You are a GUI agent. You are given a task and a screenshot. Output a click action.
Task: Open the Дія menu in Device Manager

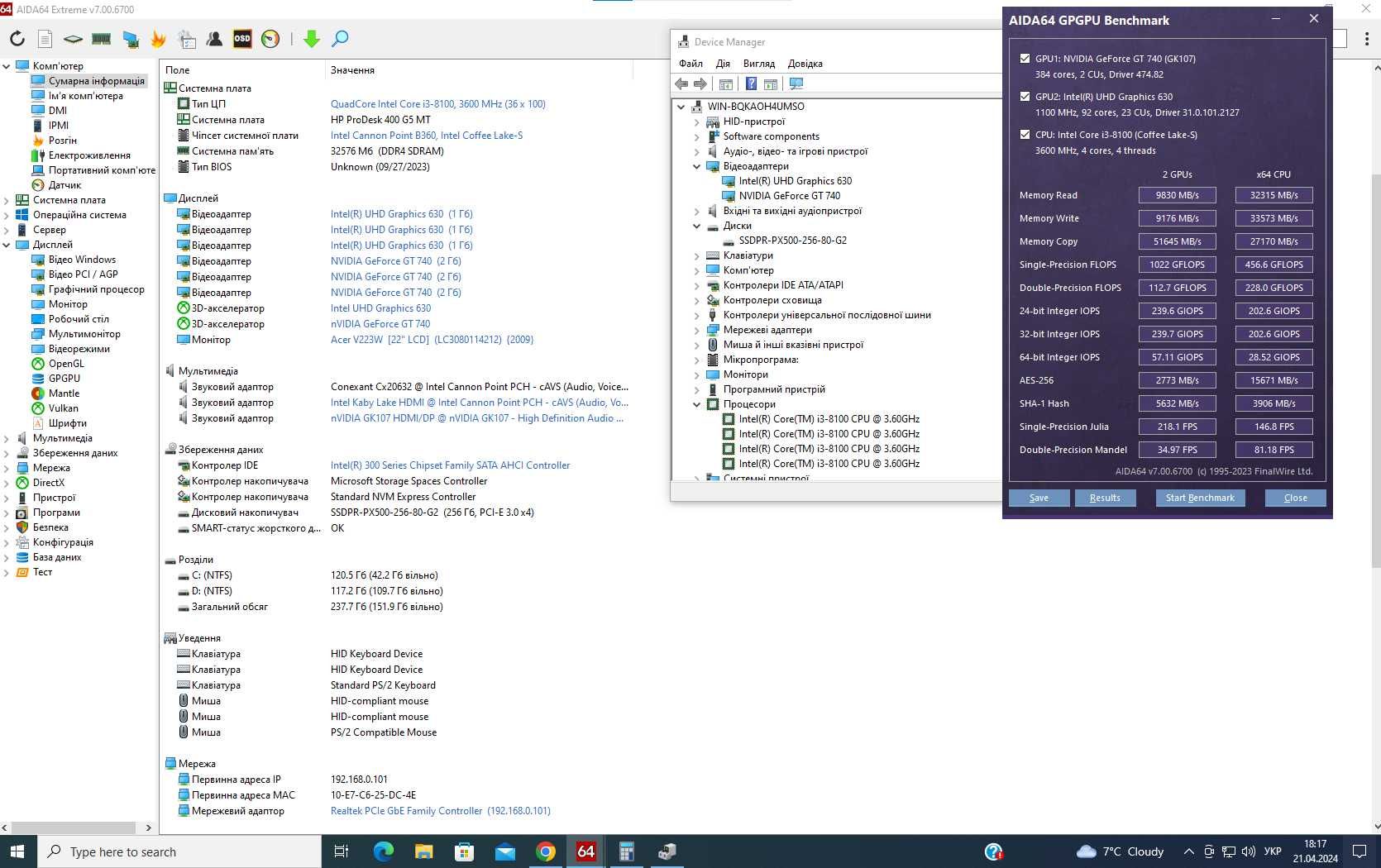723,64
